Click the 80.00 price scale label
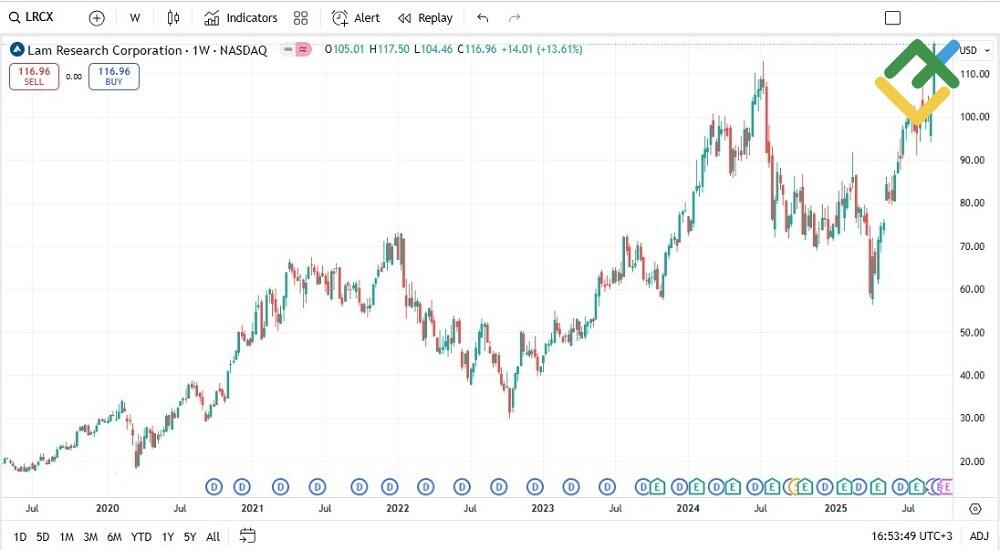The width and height of the screenshot is (1000, 550). (x=974, y=203)
